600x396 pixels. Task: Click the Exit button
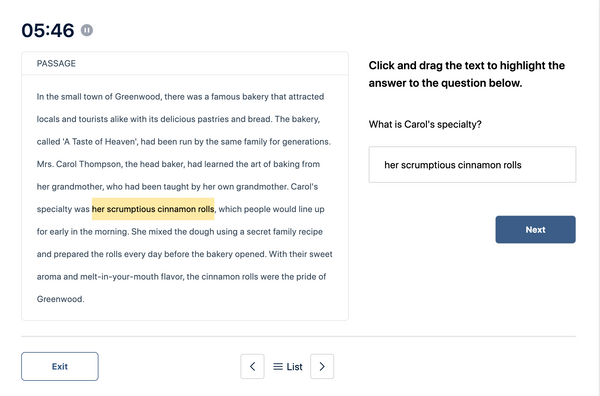click(60, 367)
